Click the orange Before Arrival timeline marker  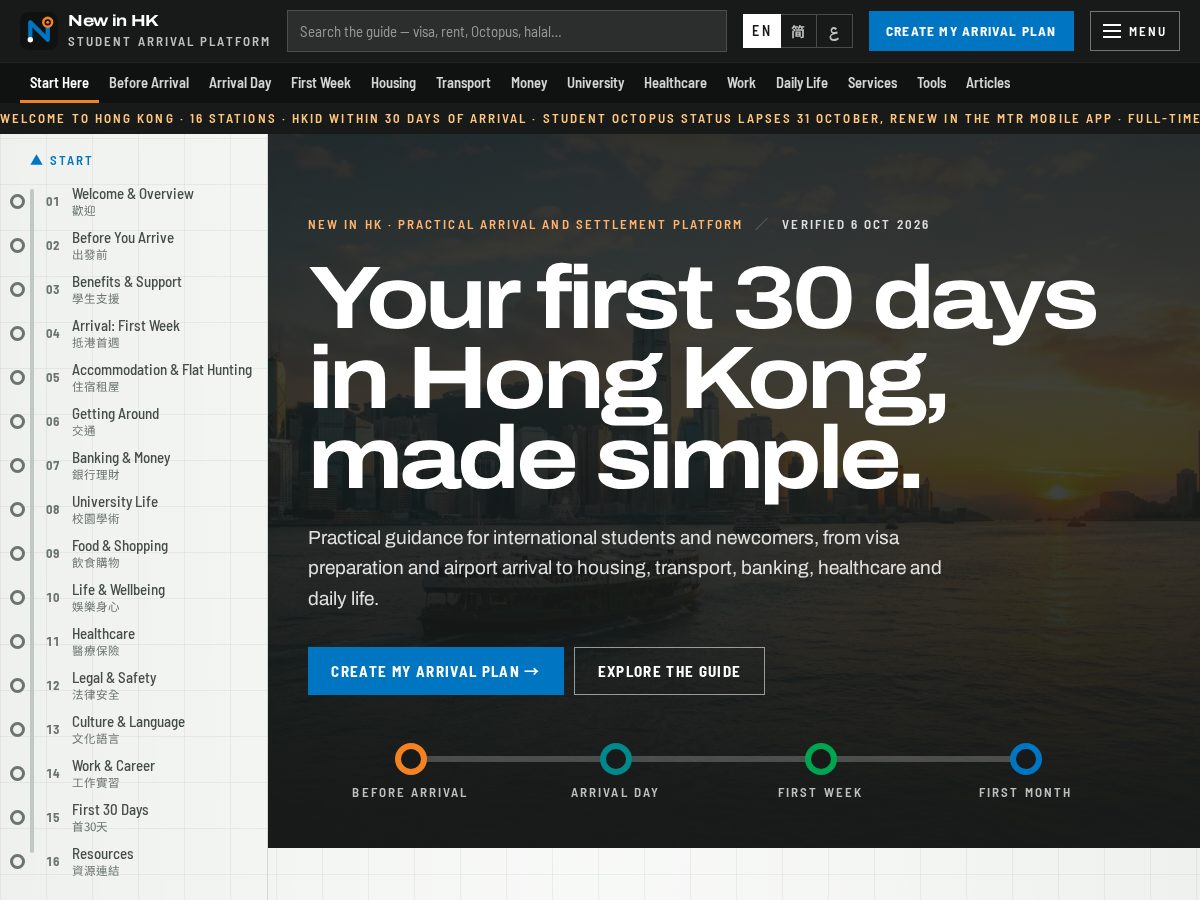411,759
